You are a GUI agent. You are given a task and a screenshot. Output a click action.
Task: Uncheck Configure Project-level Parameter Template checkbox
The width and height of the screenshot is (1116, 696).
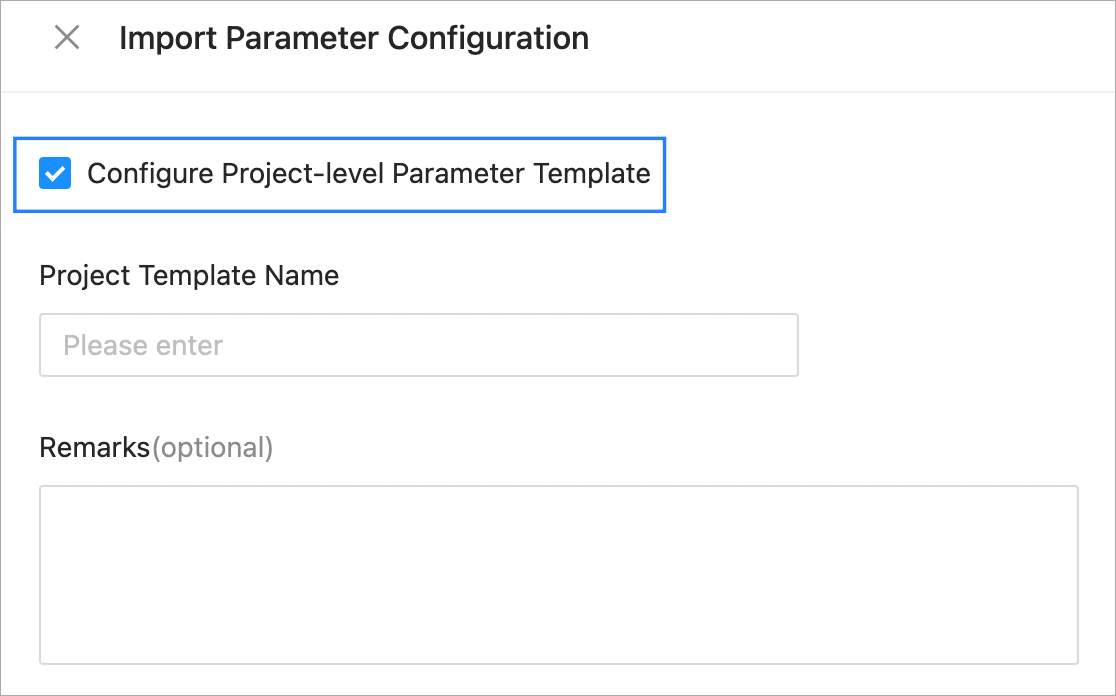[55, 174]
